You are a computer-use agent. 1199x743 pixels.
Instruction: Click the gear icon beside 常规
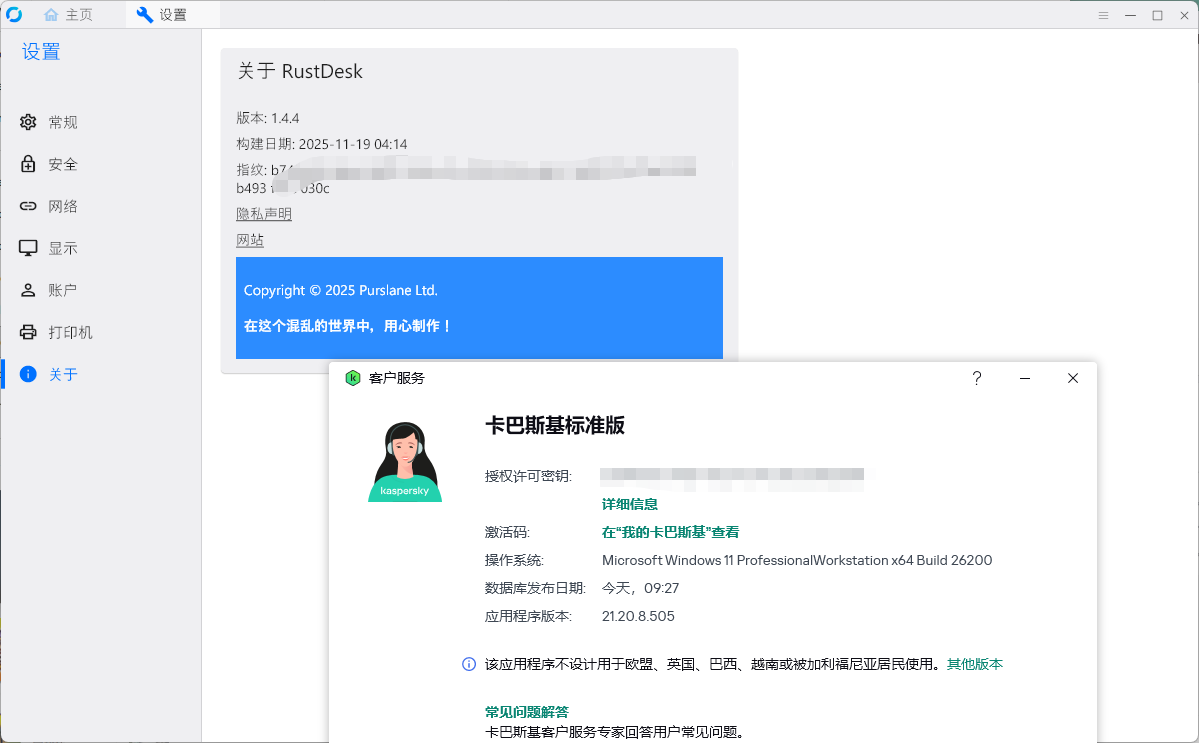coord(28,122)
